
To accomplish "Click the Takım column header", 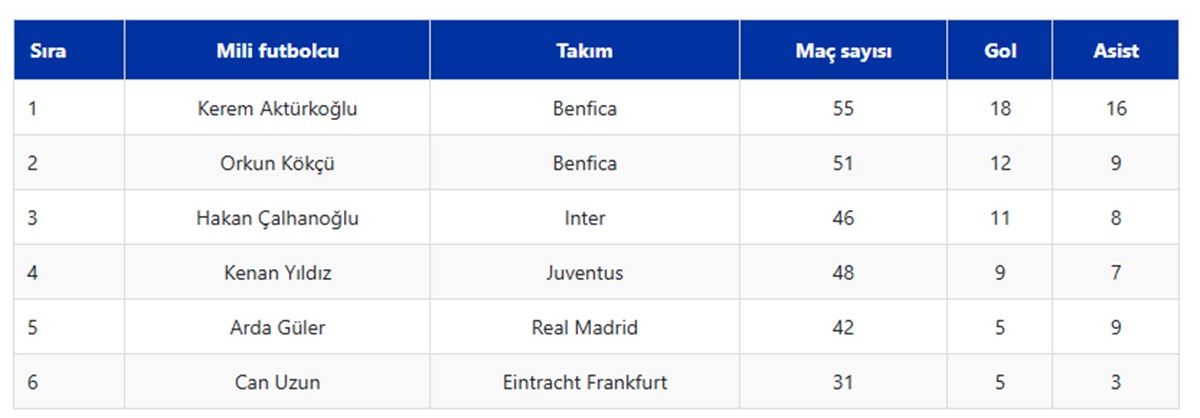I will [585, 51].
